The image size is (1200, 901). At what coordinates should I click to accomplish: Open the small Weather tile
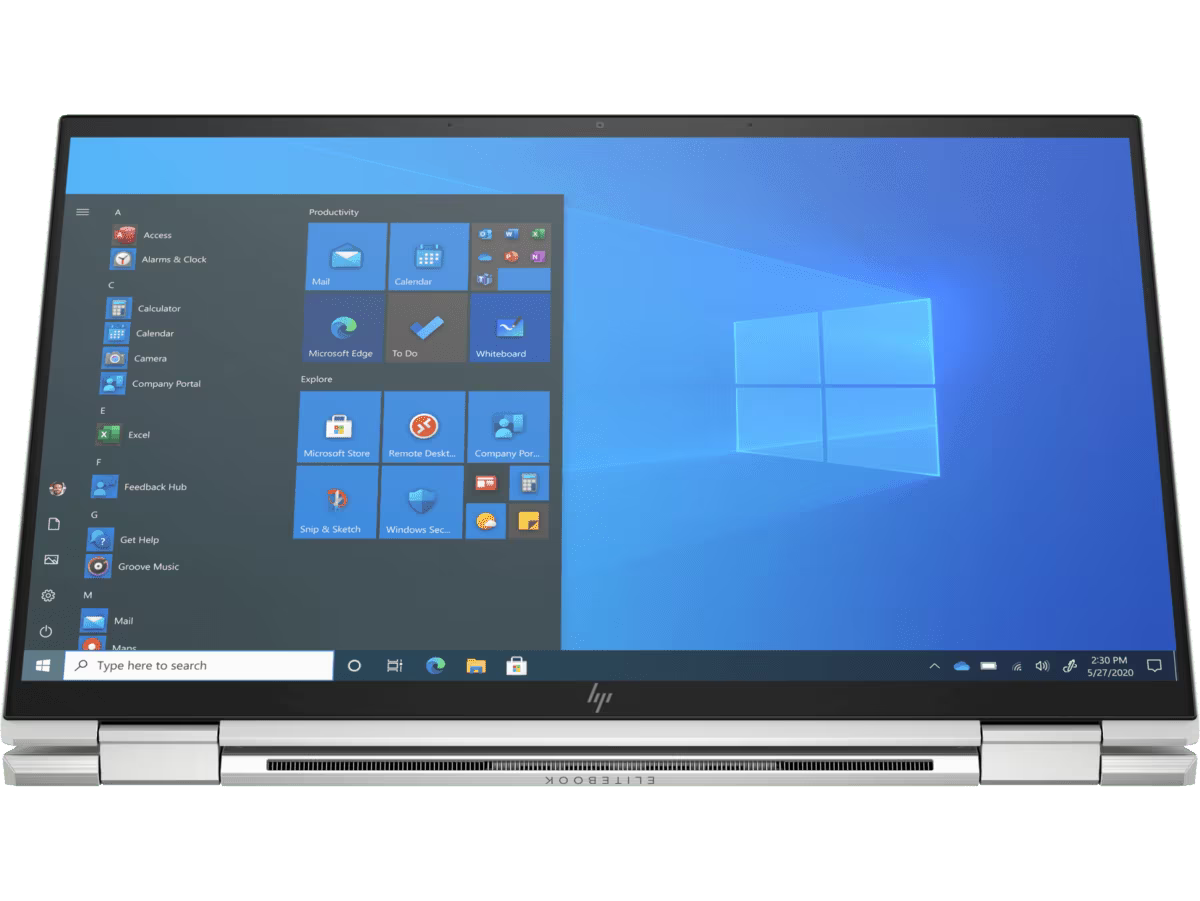pos(486,520)
